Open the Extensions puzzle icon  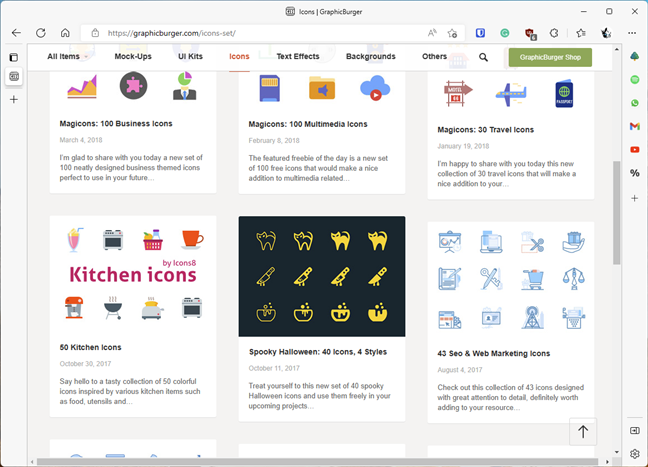coord(554,33)
